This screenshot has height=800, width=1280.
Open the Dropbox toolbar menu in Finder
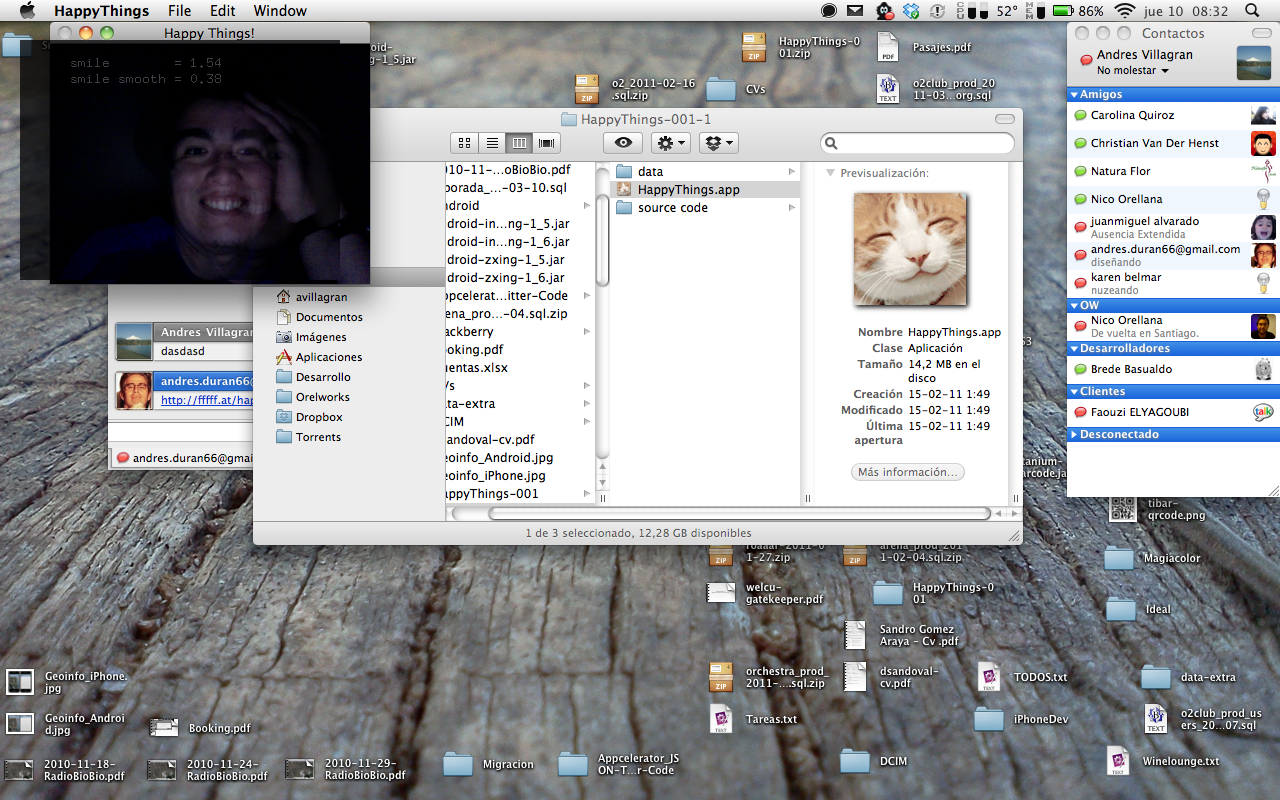click(x=718, y=143)
